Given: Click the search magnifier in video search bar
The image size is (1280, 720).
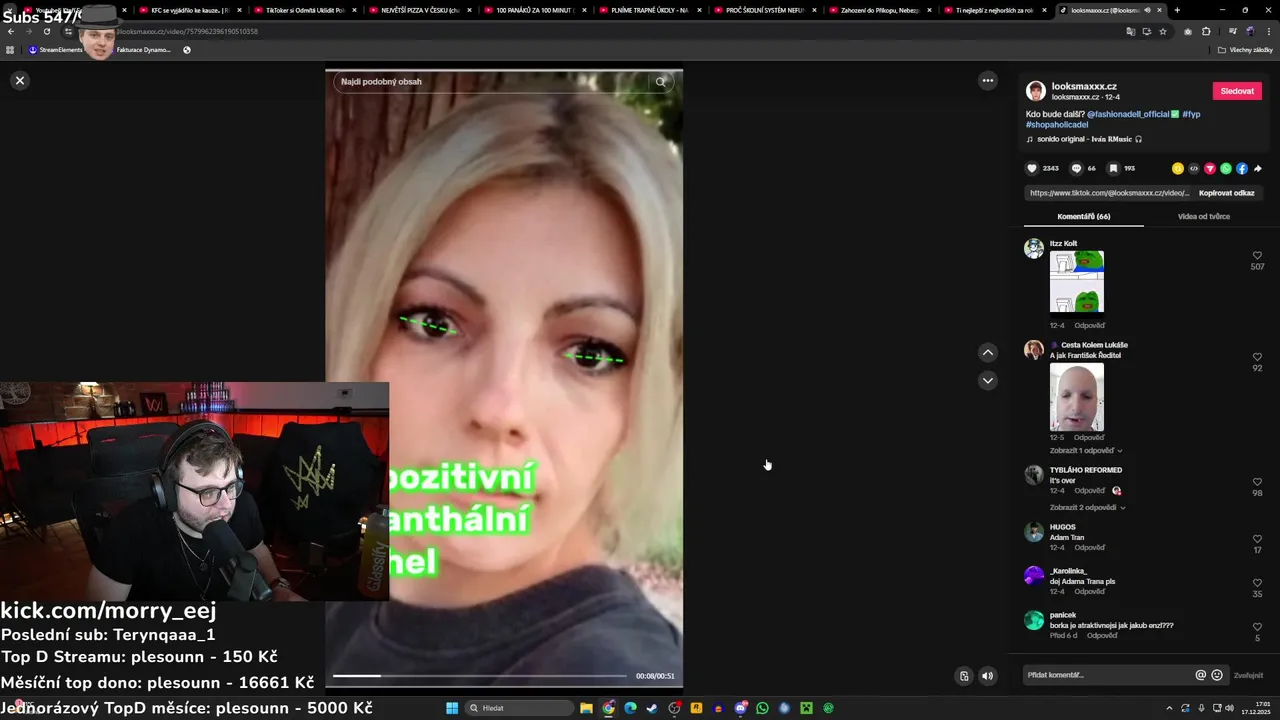Looking at the screenshot, I should (661, 82).
